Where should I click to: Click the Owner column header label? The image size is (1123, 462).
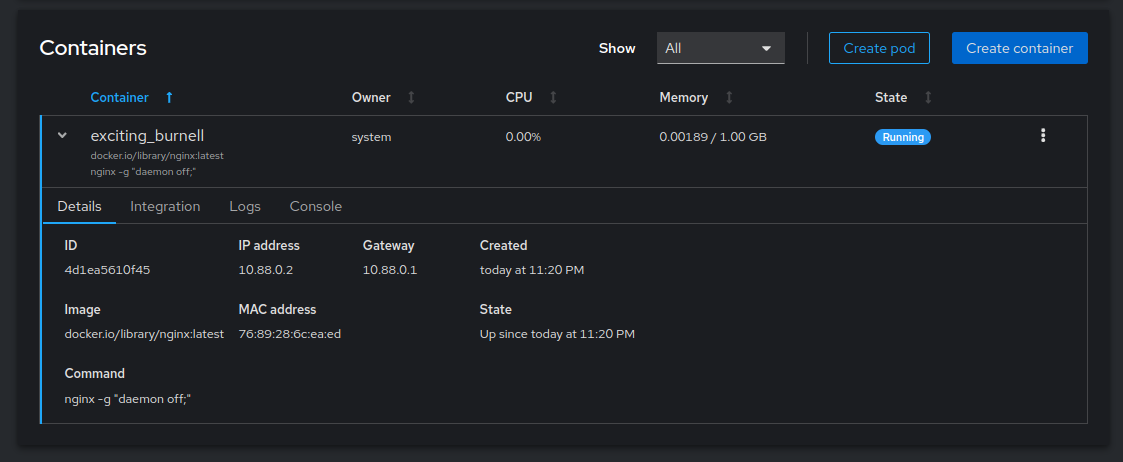click(x=371, y=97)
